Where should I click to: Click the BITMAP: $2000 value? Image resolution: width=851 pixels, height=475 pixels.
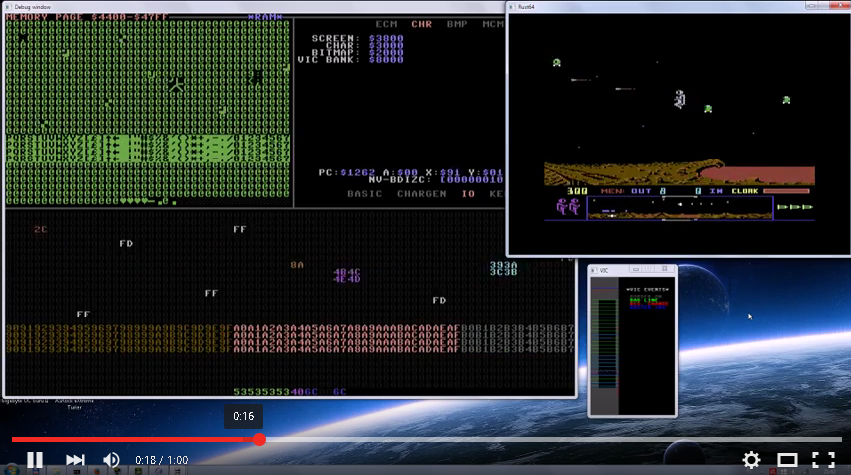(x=386, y=53)
